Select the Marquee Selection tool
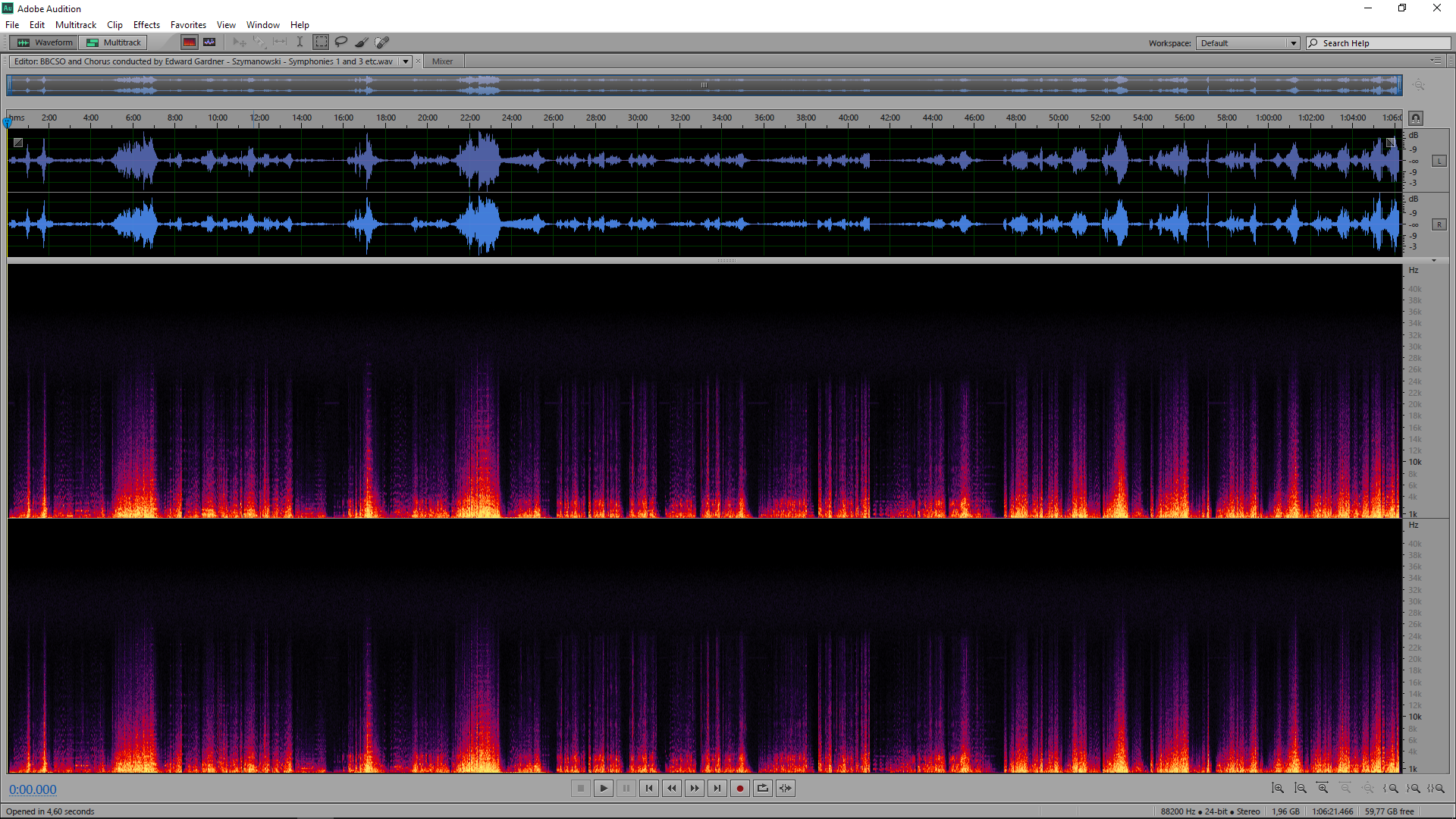This screenshot has width=1456, height=819. (x=322, y=42)
